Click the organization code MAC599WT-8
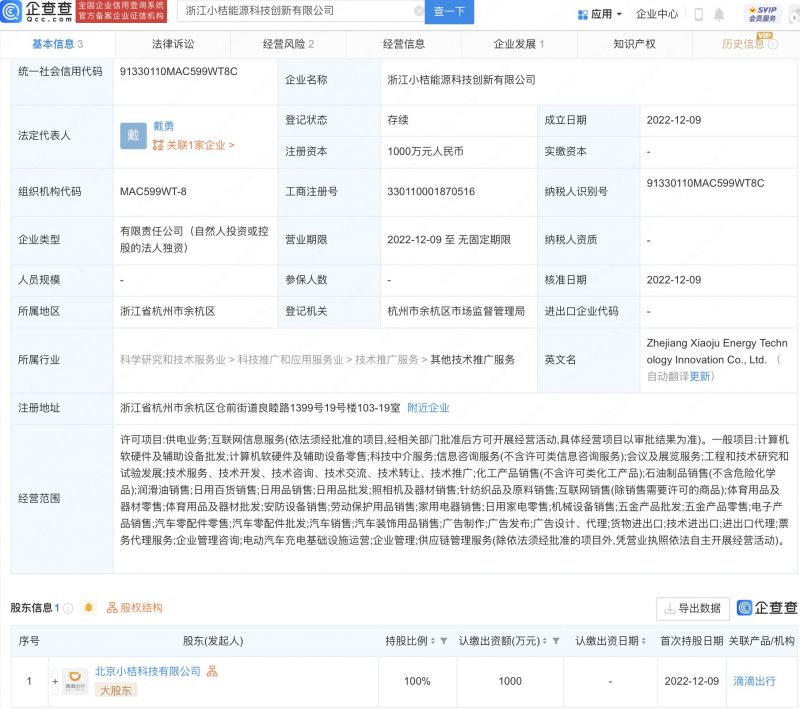Image resolution: width=800 pixels, height=709 pixels. point(153,192)
